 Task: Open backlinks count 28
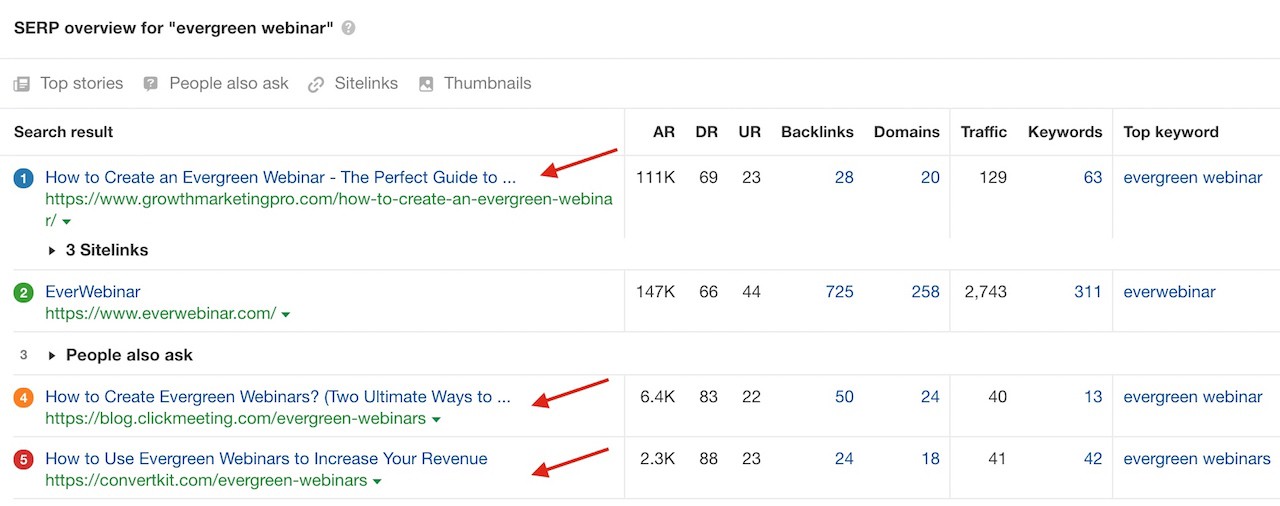click(844, 177)
